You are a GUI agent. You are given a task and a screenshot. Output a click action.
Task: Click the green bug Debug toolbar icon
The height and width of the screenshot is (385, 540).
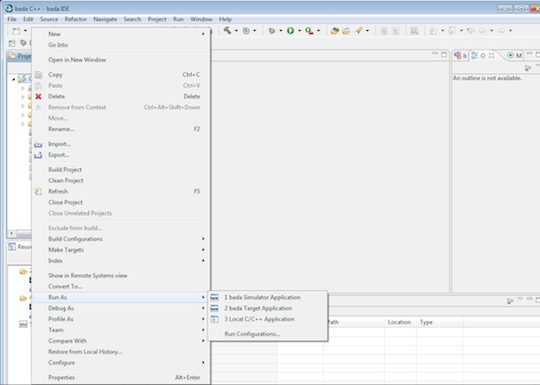tap(272, 31)
